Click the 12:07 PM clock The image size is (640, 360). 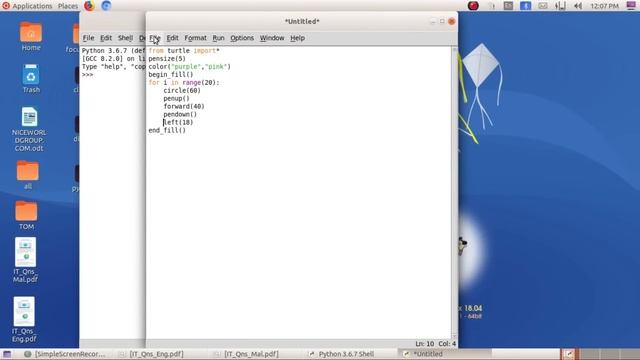(604, 6)
